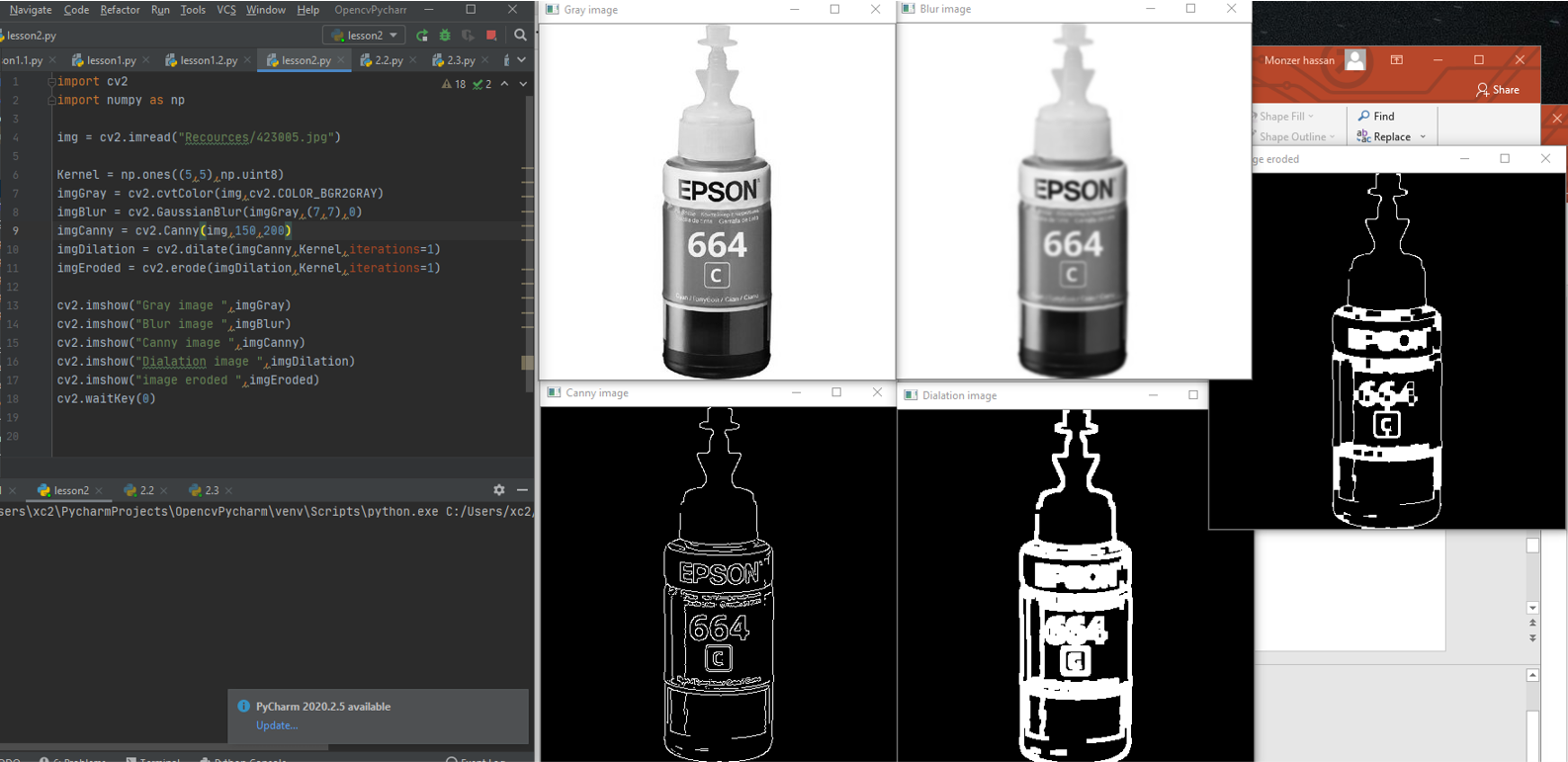Click Monzer hassan account avatar
The width and height of the screenshot is (1568, 762).
(1354, 60)
